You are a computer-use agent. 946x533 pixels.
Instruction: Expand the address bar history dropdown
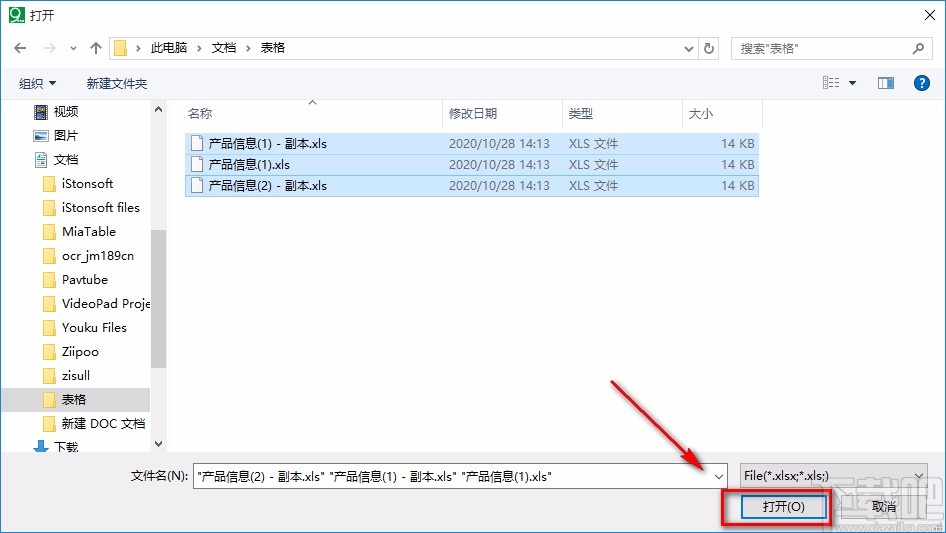tap(689, 48)
